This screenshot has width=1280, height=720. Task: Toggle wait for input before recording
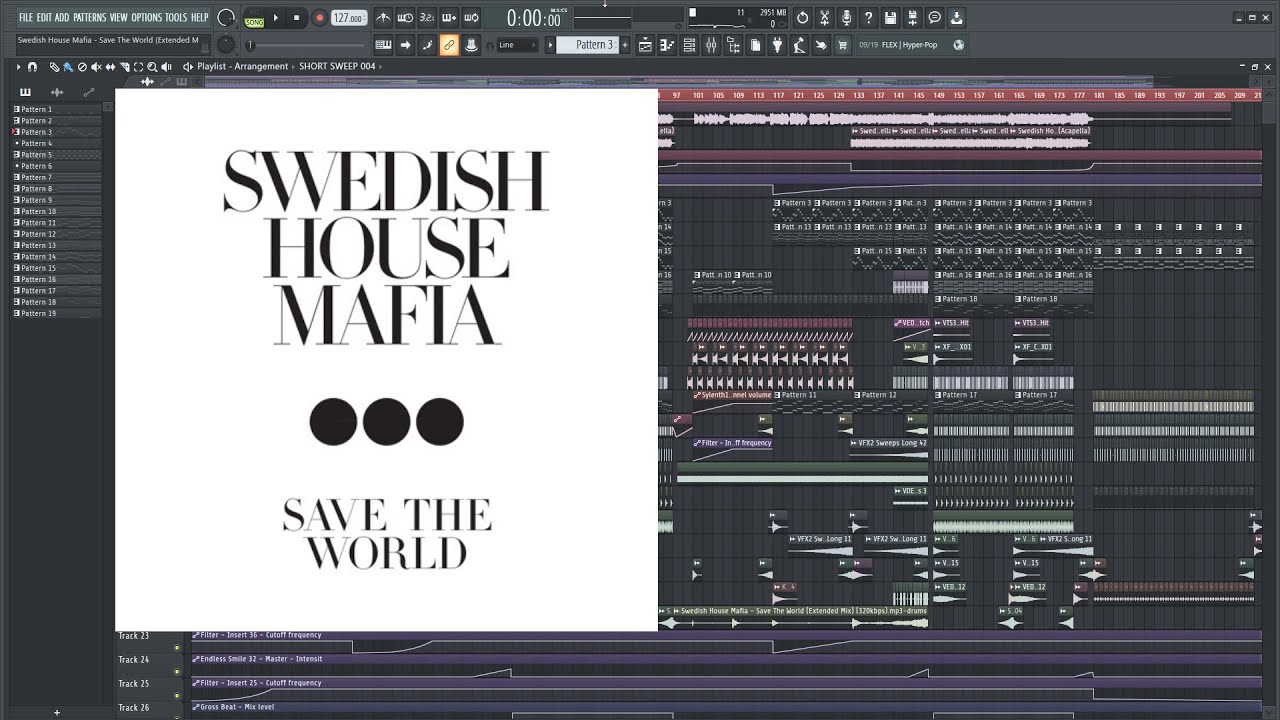[405, 18]
